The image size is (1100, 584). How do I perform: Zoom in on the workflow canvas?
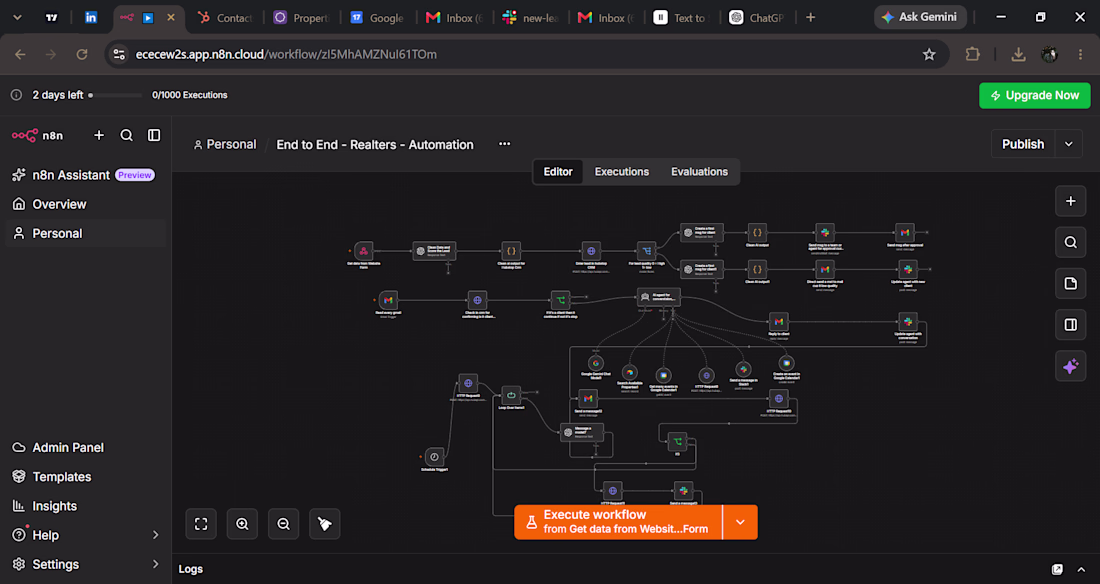coord(242,524)
